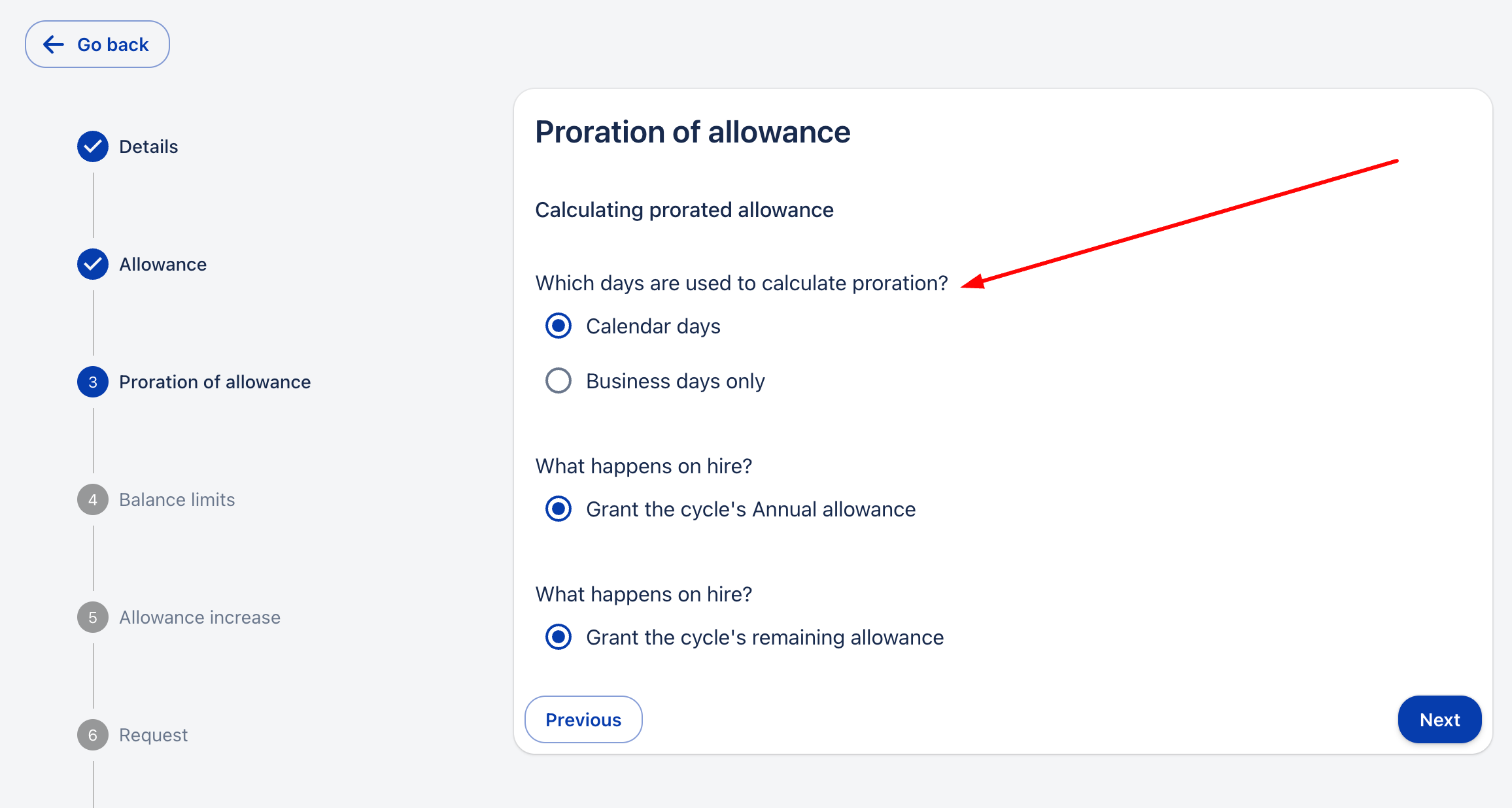Click the step 3 number circle
This screenshot has height=808, width=1512.
[x=93, y=382]
